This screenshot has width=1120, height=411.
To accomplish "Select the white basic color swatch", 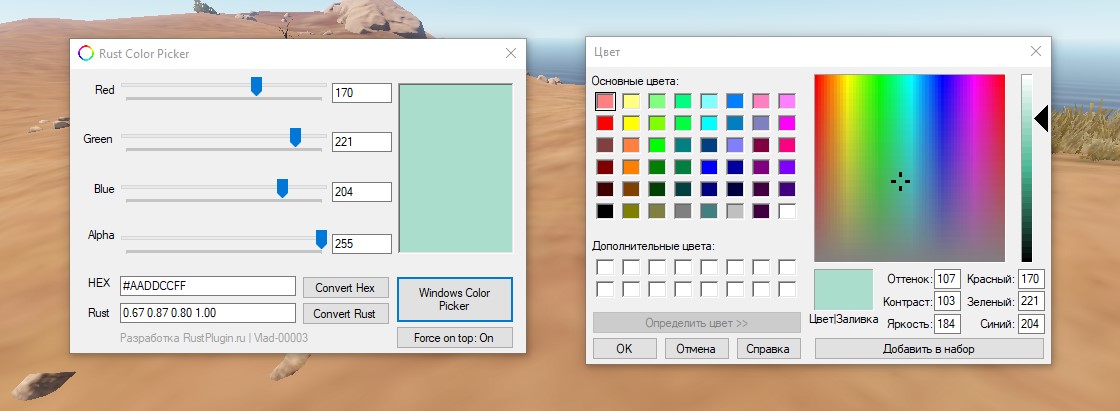I will [787, 211].
